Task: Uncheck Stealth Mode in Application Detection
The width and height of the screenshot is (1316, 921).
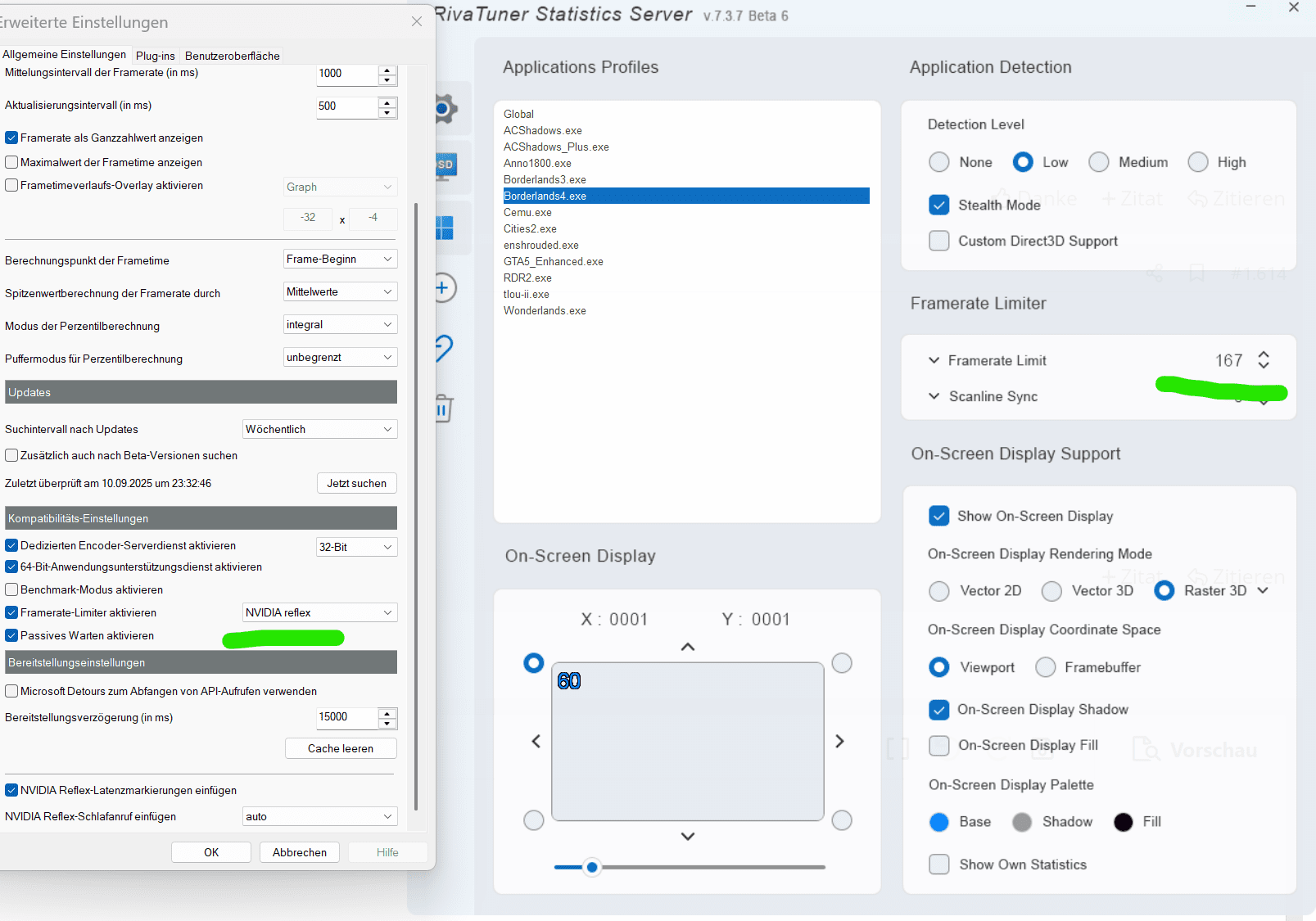Action: point(939,205)
